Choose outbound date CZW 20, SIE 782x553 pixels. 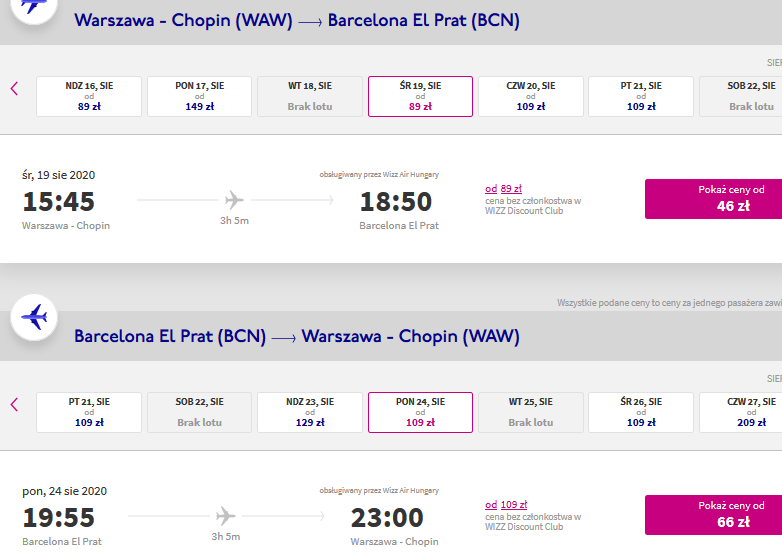tap(531, 96)
